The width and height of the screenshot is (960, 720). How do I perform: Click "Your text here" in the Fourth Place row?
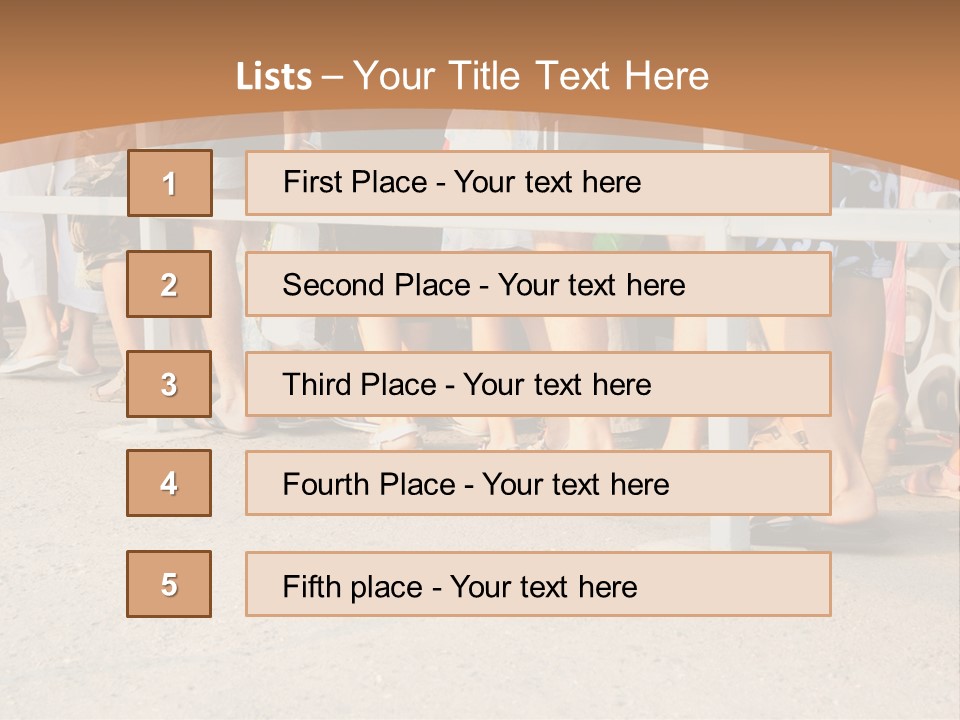(576, 485)
